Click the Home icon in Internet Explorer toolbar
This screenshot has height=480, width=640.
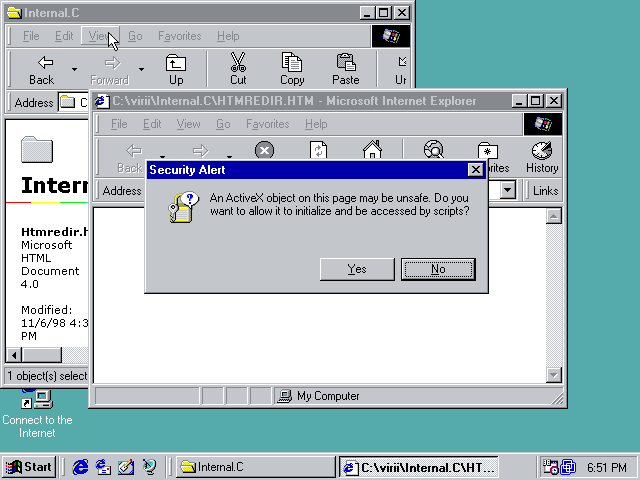tap(372, 149)
